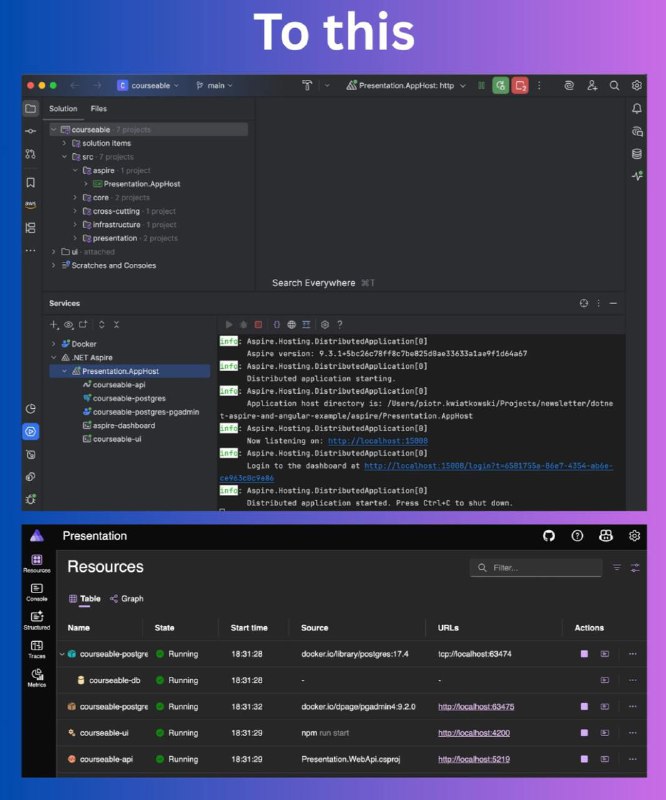
Task: Open the dashboard login link in console
Action: (x=488, y=466)
